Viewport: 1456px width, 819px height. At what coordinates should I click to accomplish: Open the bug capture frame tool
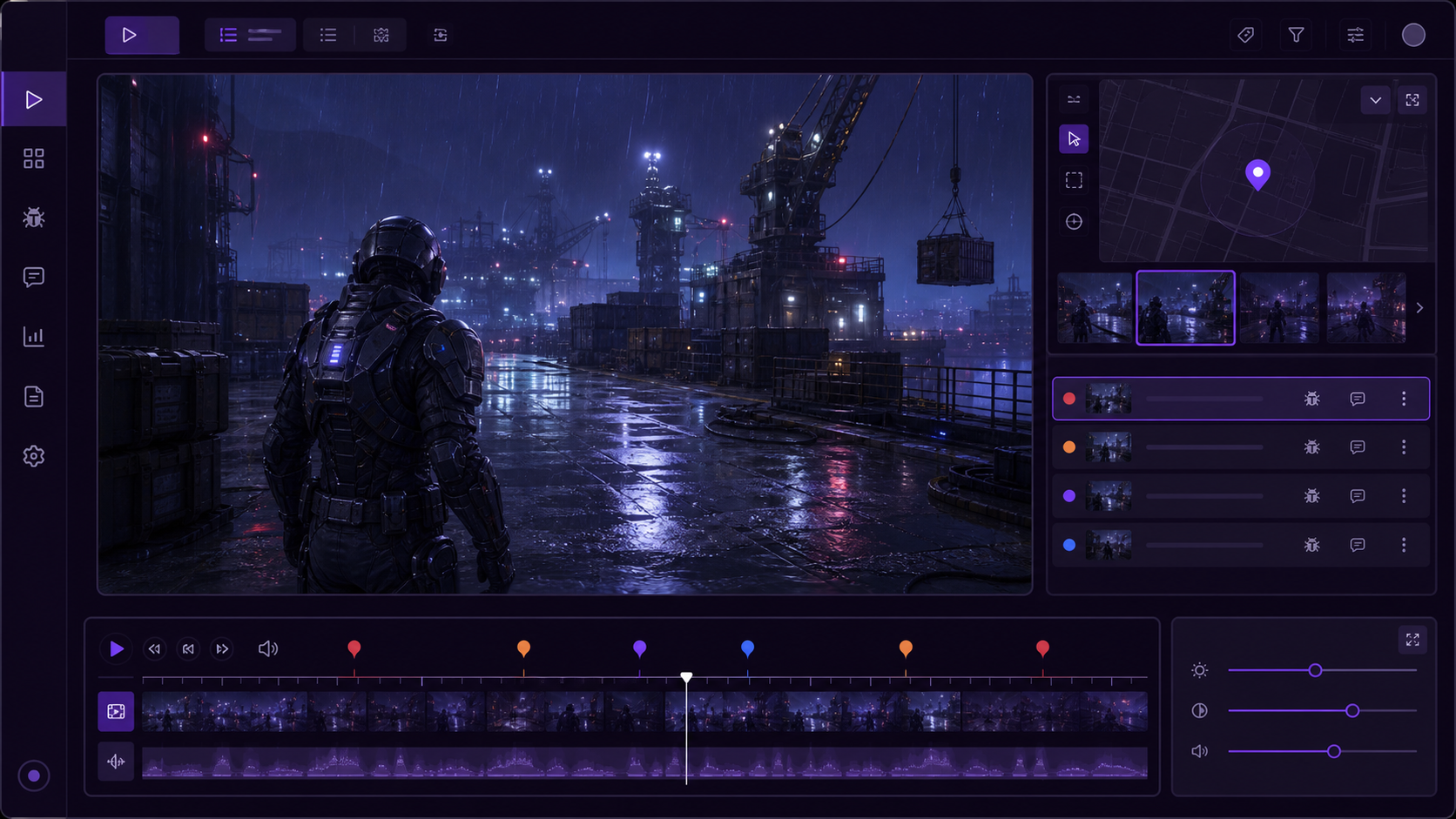point(381,35)
